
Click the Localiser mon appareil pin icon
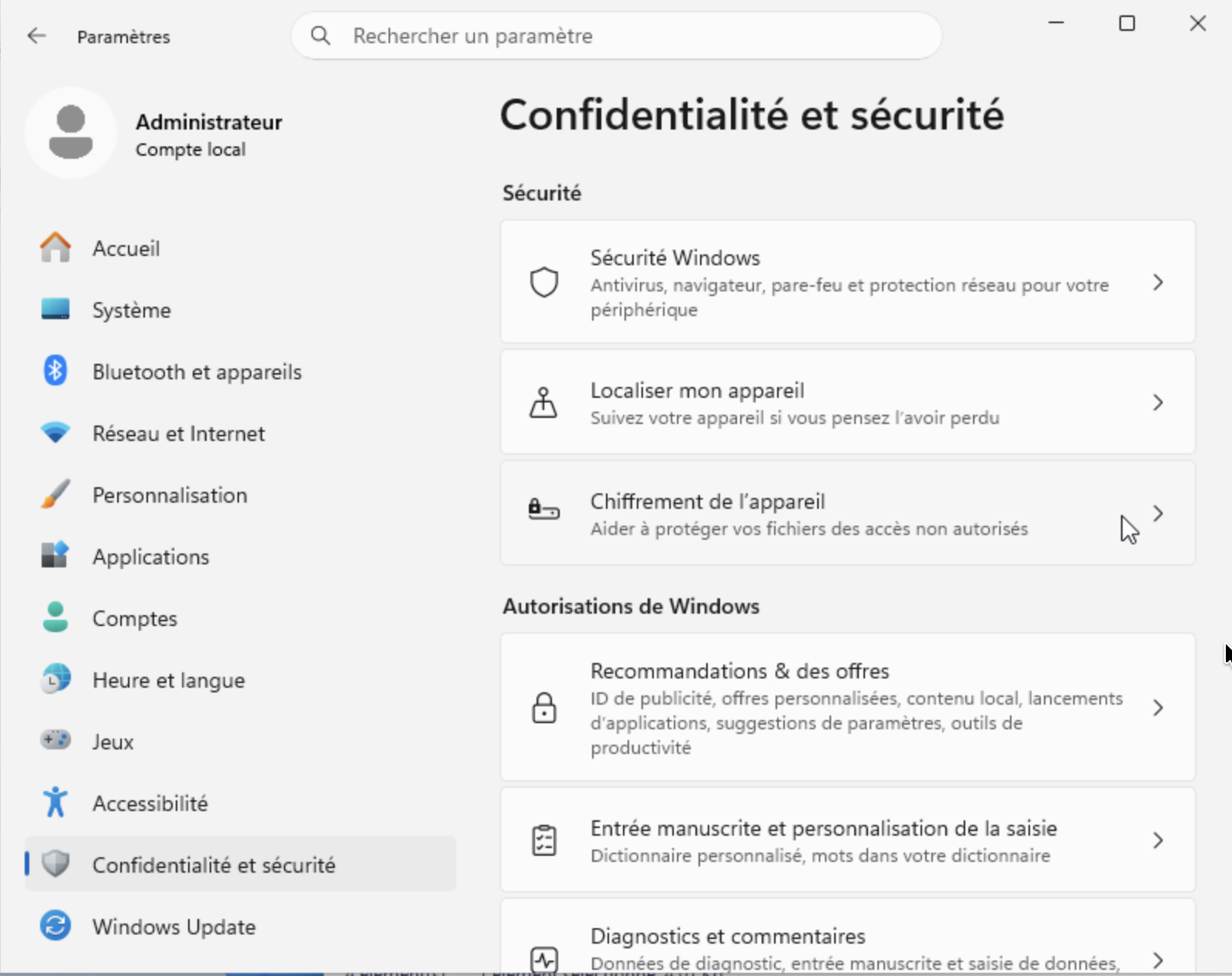[544, 402]
